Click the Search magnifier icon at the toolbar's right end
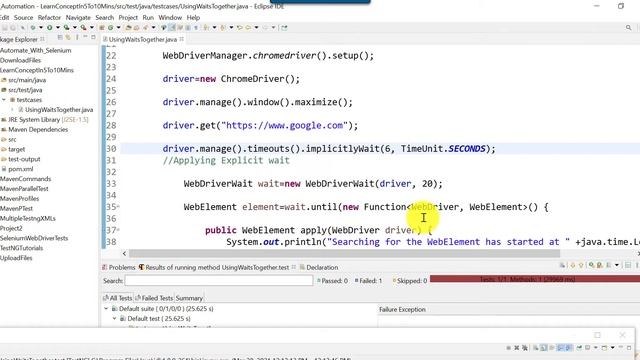This screenshot has width=640, height=360. (x=629, y=27)
